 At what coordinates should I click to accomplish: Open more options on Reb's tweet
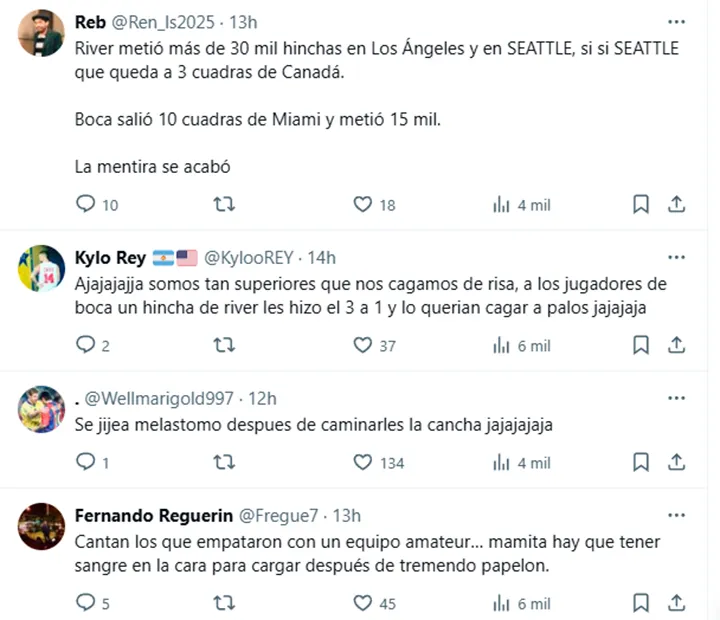pos(677,22)
